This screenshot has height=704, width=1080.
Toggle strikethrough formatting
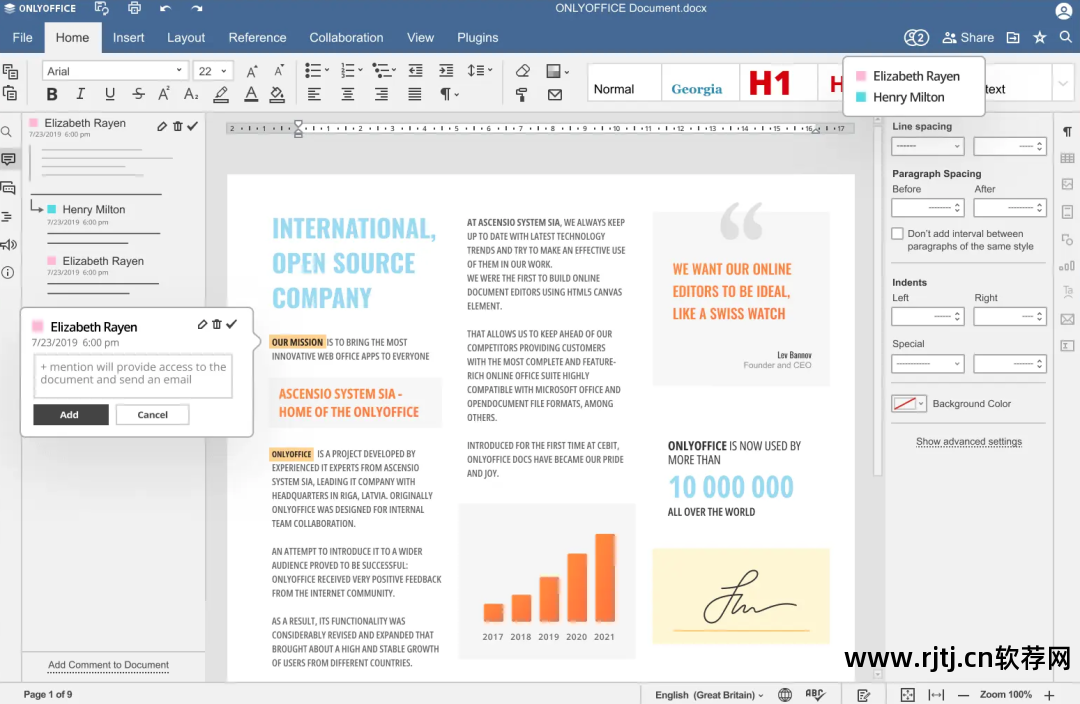pos(138,94)
